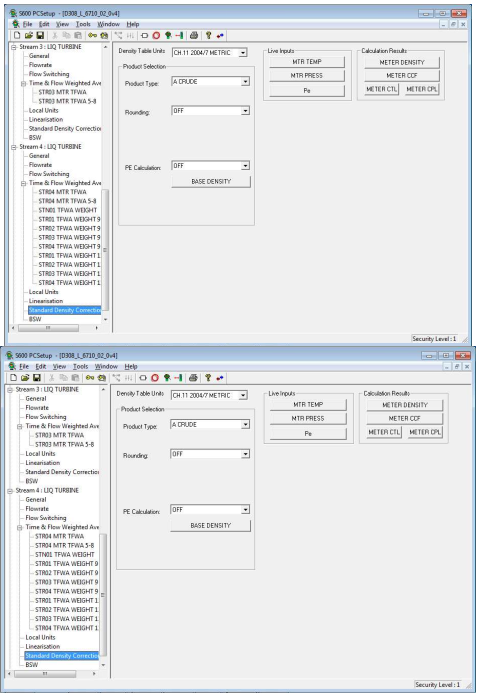Open the Rounding dropdown in the bottom window

(245, 454)
